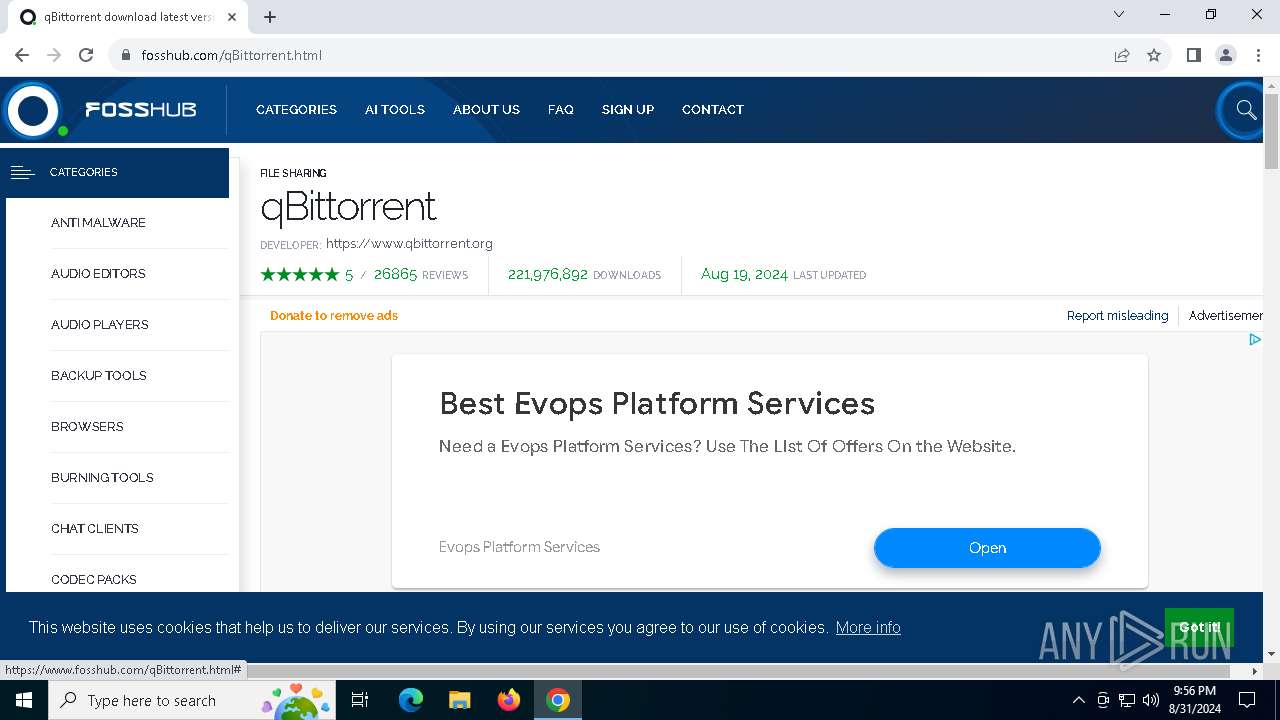
Task: Click the network icon in system tray
Action: [1127, 700]
